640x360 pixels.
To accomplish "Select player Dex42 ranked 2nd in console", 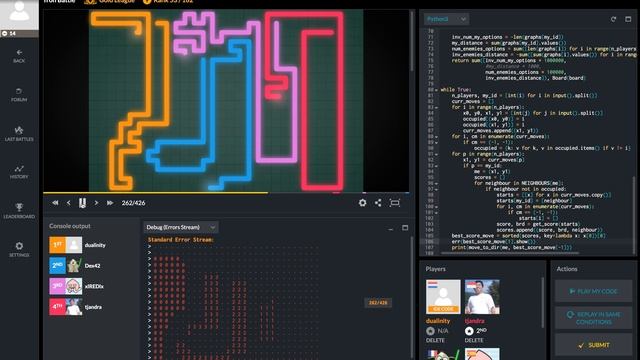I will [x=75, y=266].
